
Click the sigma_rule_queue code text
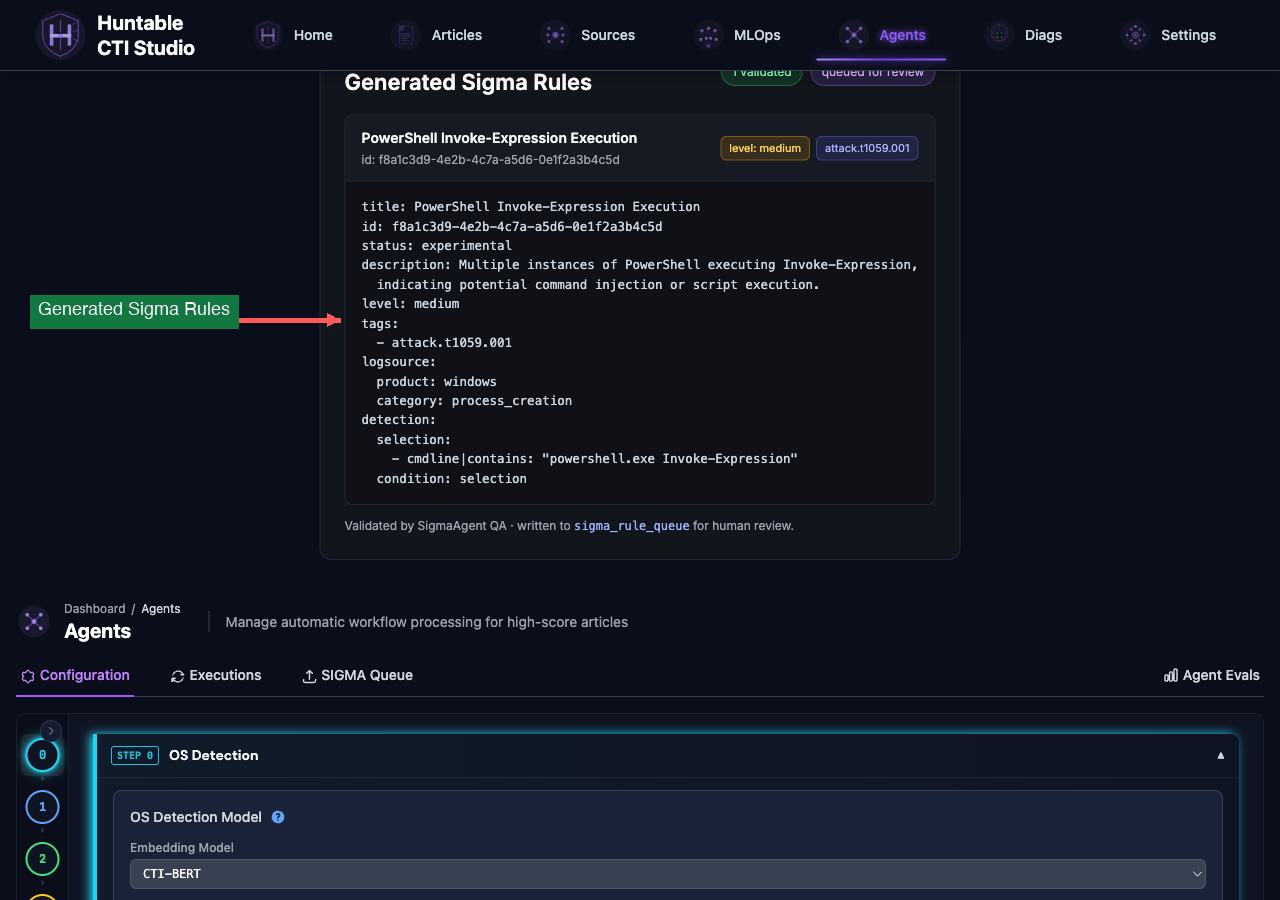point(632,525)
